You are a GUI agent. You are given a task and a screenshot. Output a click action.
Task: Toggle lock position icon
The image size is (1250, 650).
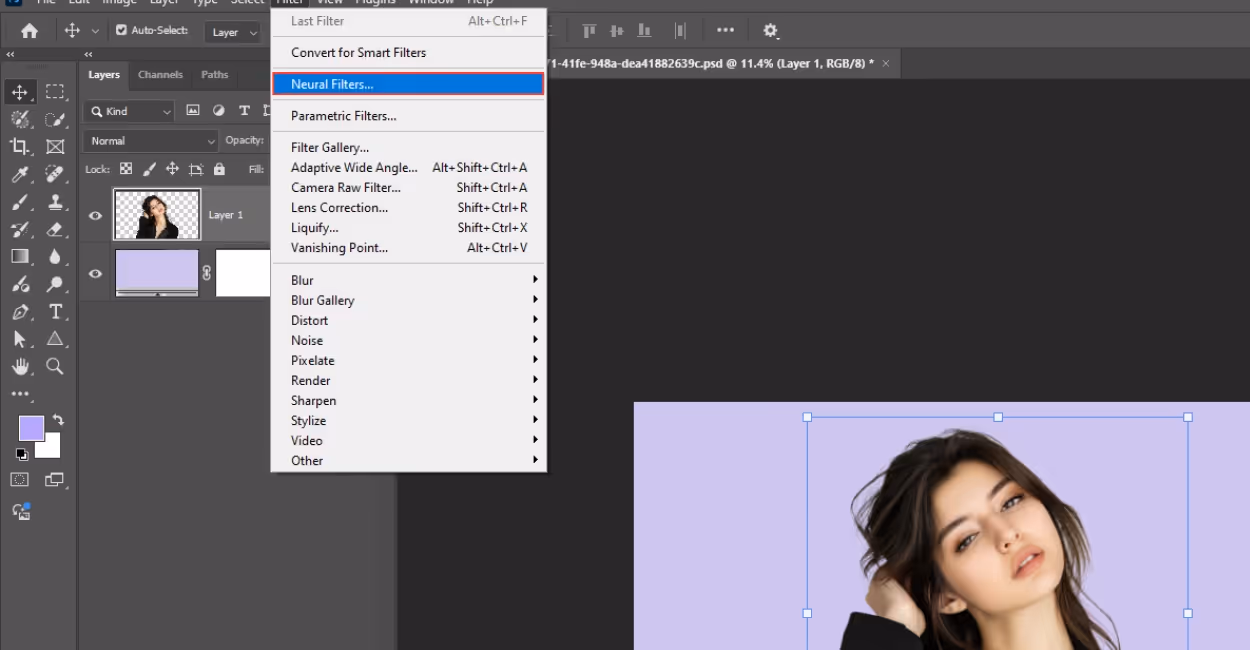[x=172, y=169]
